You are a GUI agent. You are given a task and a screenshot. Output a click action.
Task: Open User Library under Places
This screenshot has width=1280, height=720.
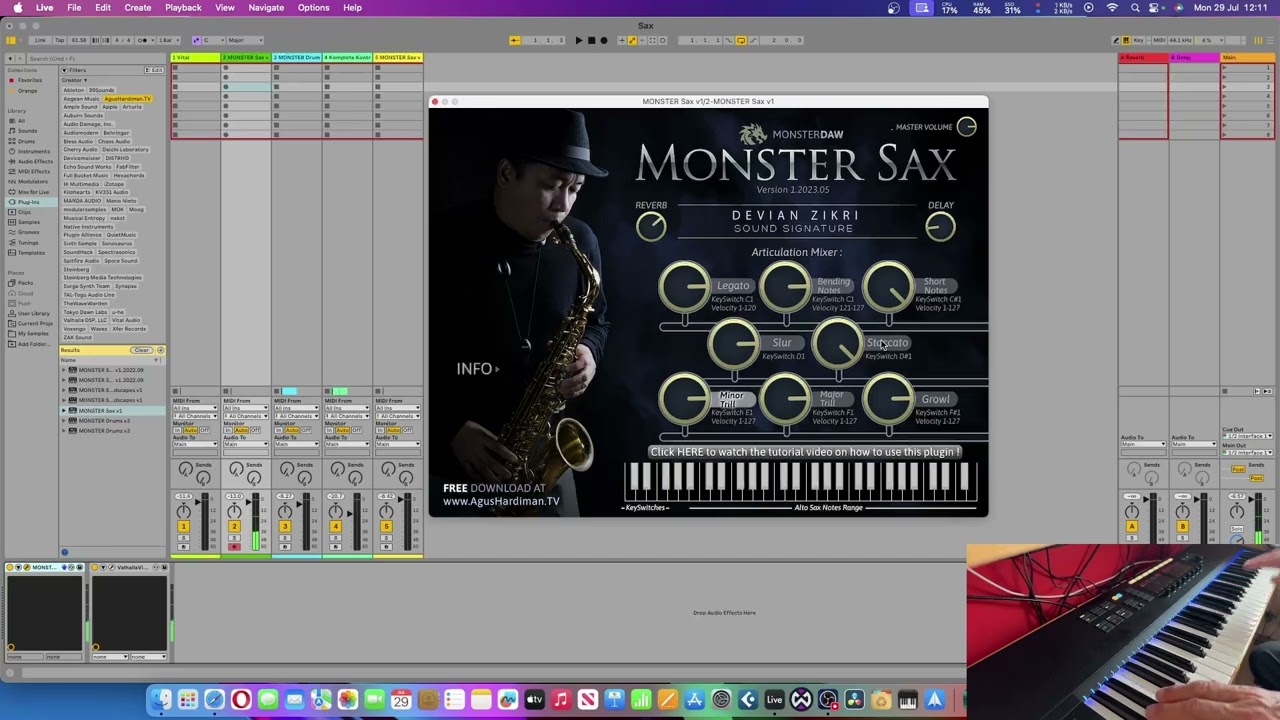coord(33,313)
